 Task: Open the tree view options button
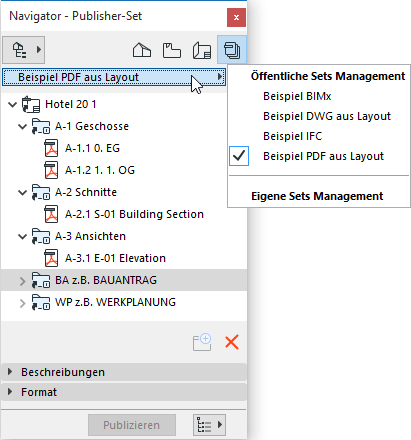pyautogui.click(x=209, y=425)
